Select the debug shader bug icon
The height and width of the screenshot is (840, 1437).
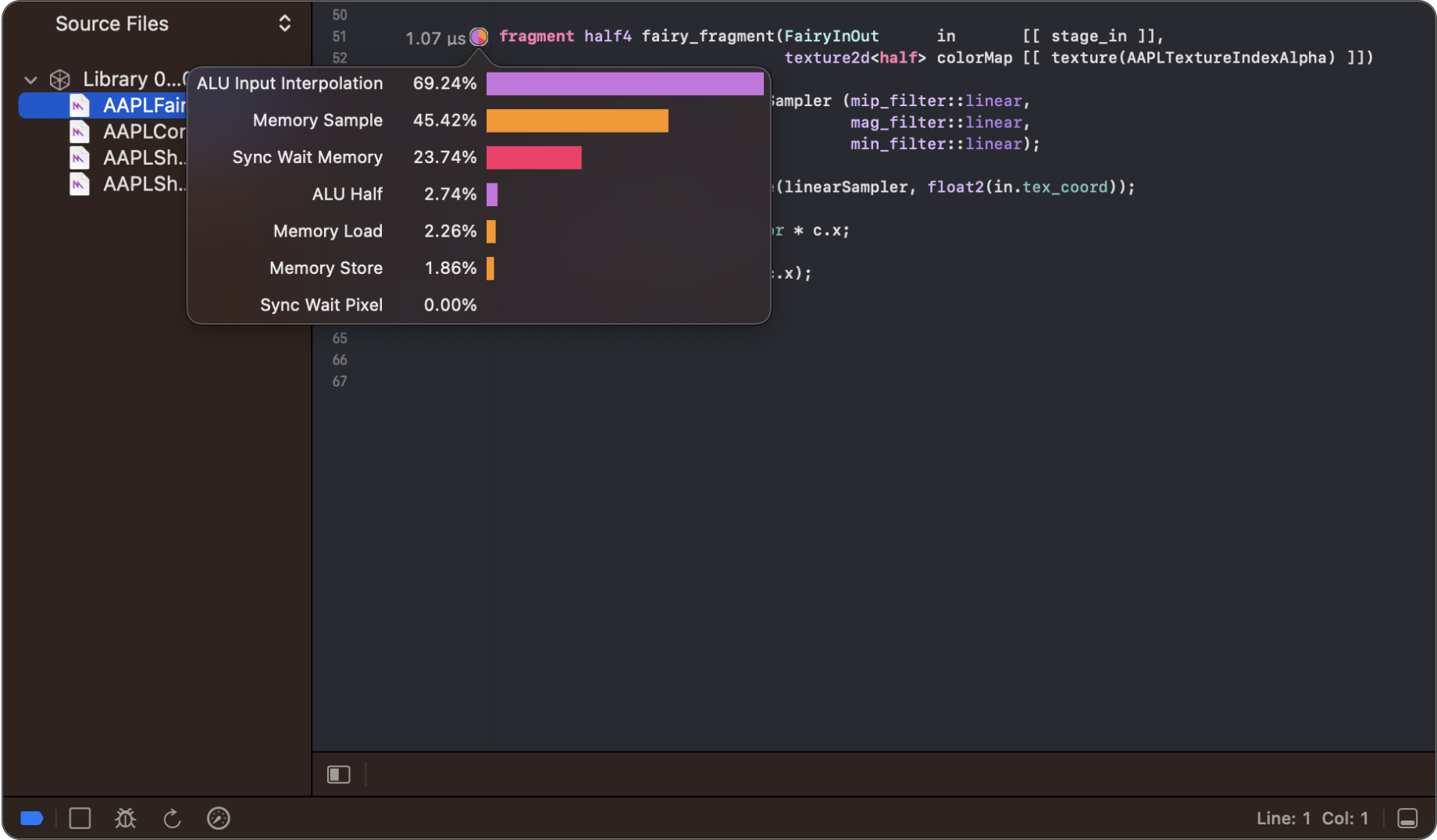coord(125,818)
